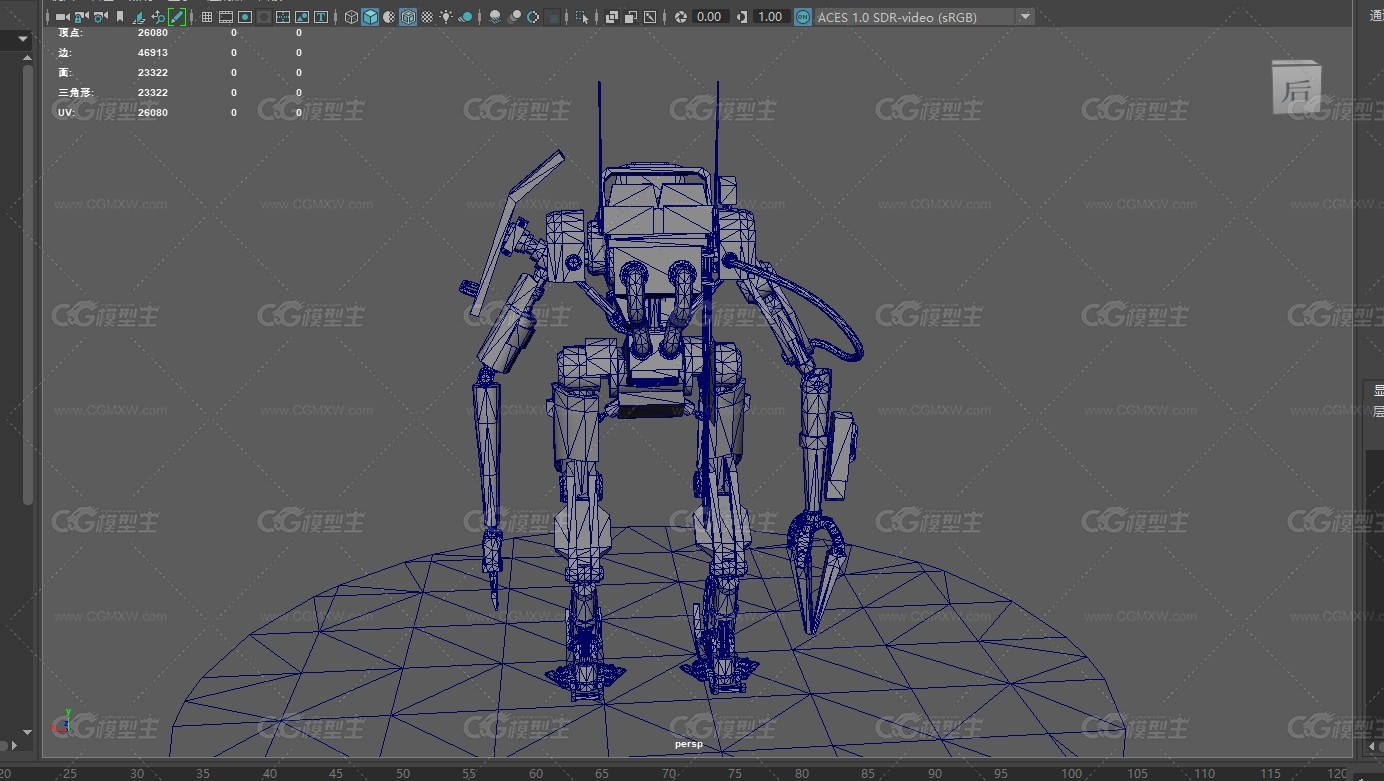Toggle the 2D Pan/Zoom icon
Viewport: 1384px width, 781px height.
158,17
